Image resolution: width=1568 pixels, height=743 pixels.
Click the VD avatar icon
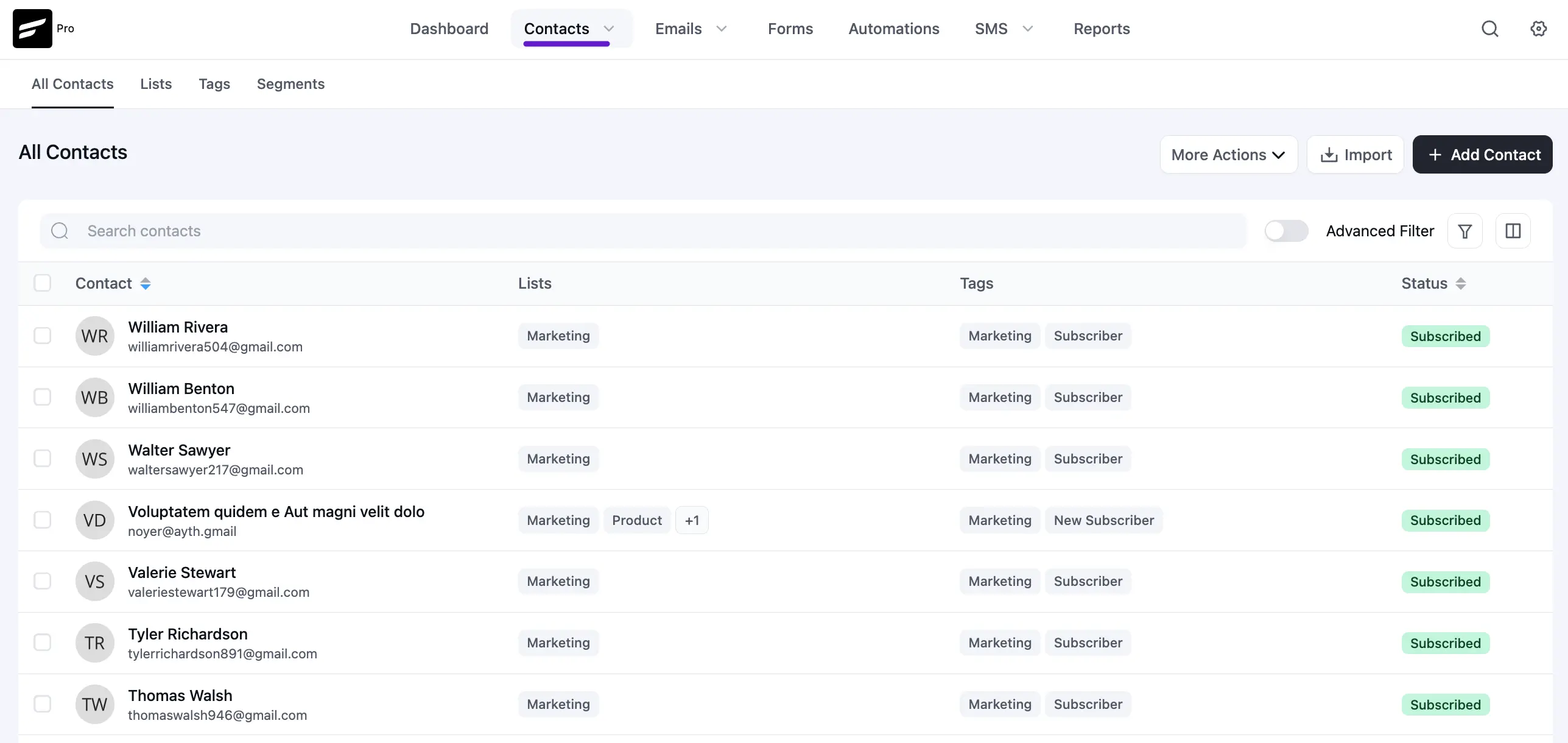(x=95, y=521)
